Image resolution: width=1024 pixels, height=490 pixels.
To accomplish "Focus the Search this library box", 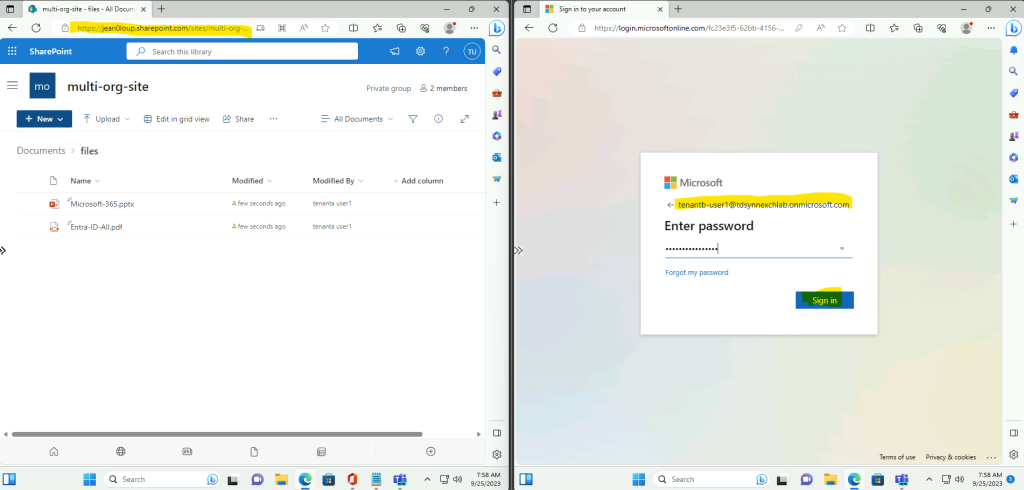I will pyautogui.click(x=242, y=52).
